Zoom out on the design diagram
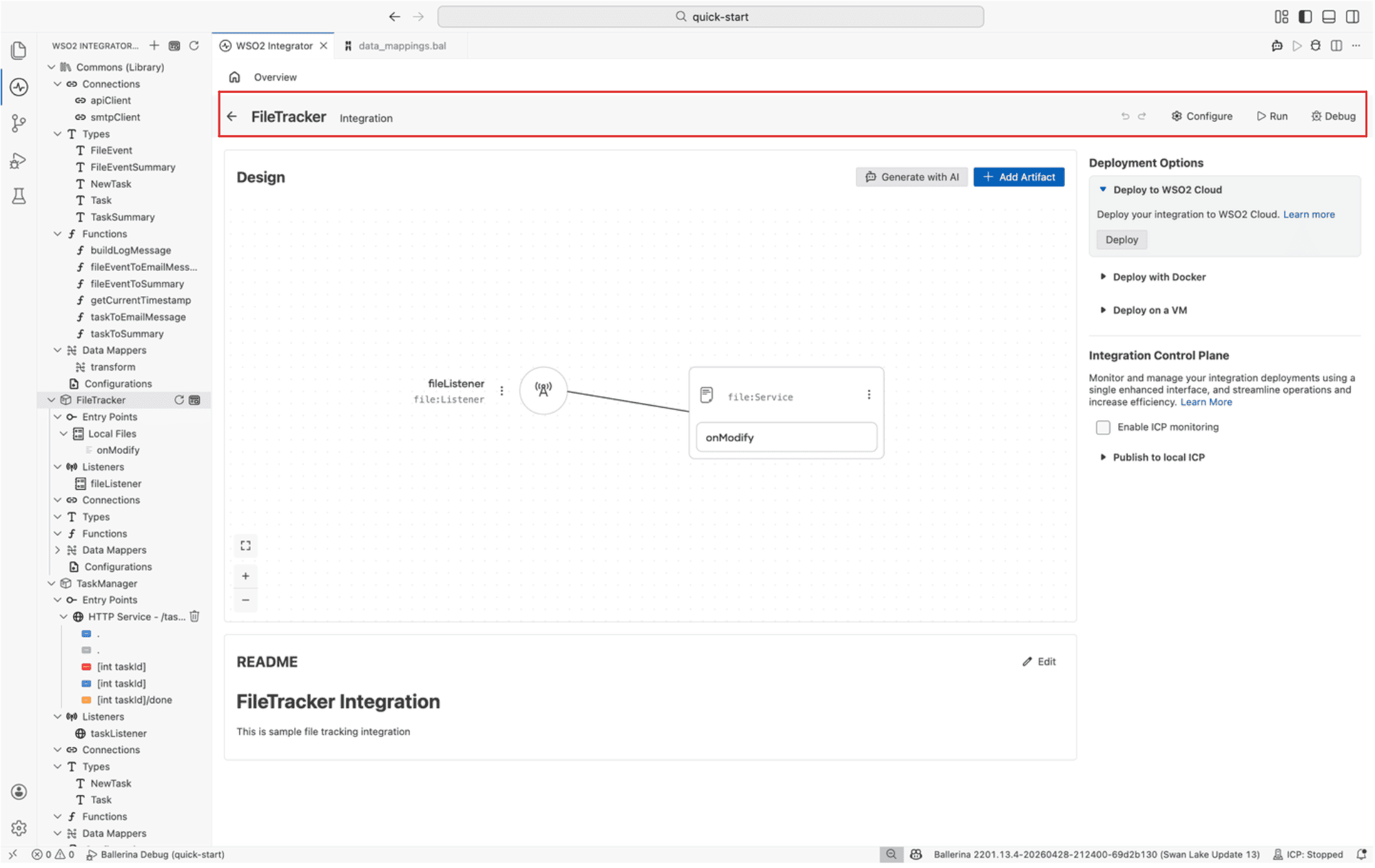The height and width of the screenshot is (868, 1375). click(x=246, y=600)
